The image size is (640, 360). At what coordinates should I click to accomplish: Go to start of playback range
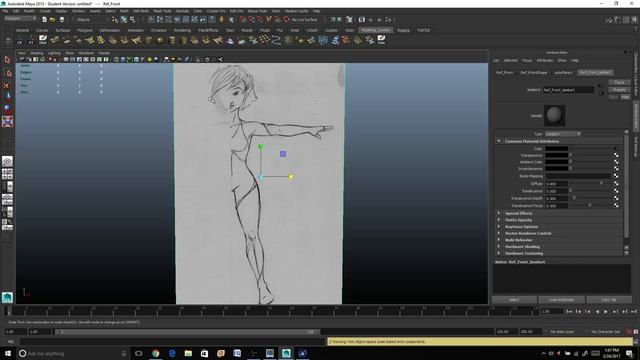click(569, 311)
